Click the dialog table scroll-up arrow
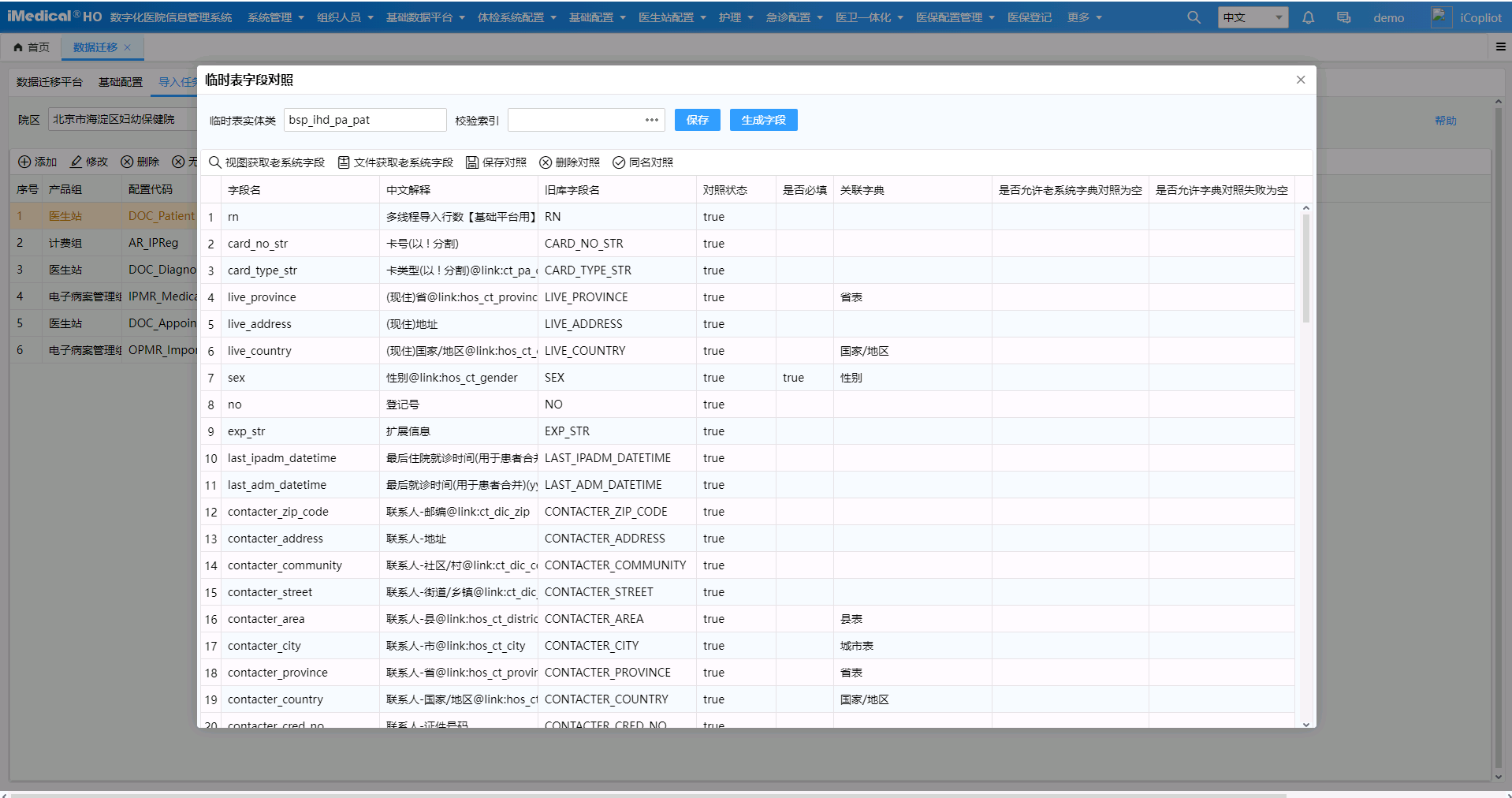The image size is (1512, 798). click(x=1305, y=208)
